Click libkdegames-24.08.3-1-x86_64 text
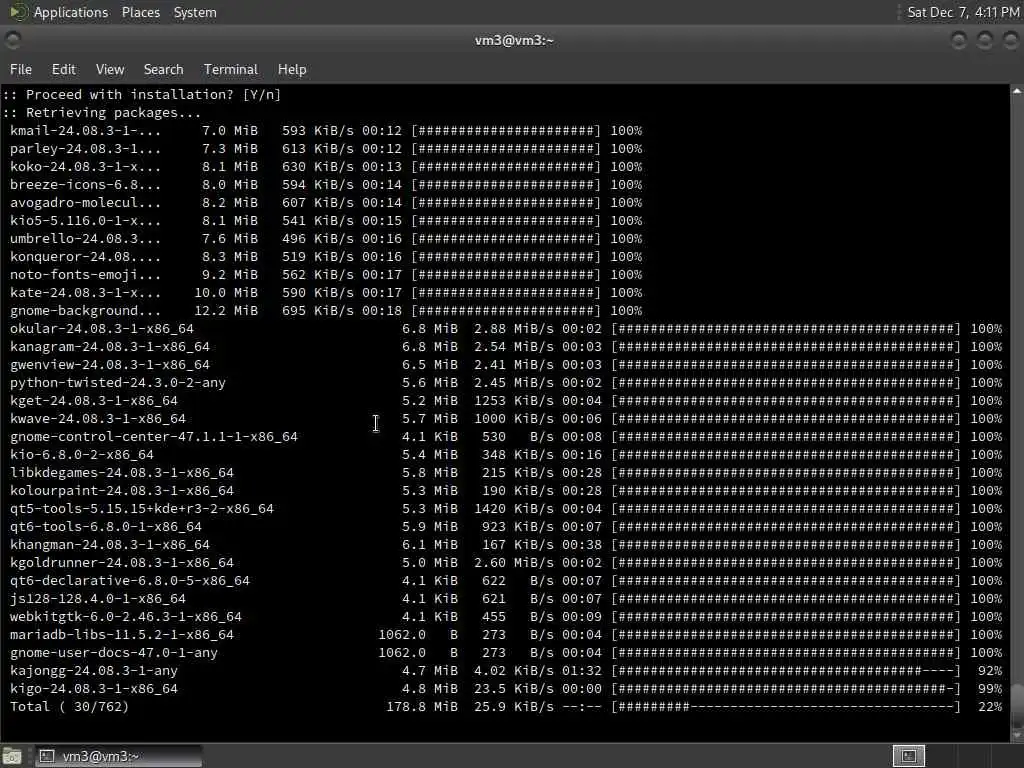The height and width of the screenshot is (768, 1024). tap(121, 472)
